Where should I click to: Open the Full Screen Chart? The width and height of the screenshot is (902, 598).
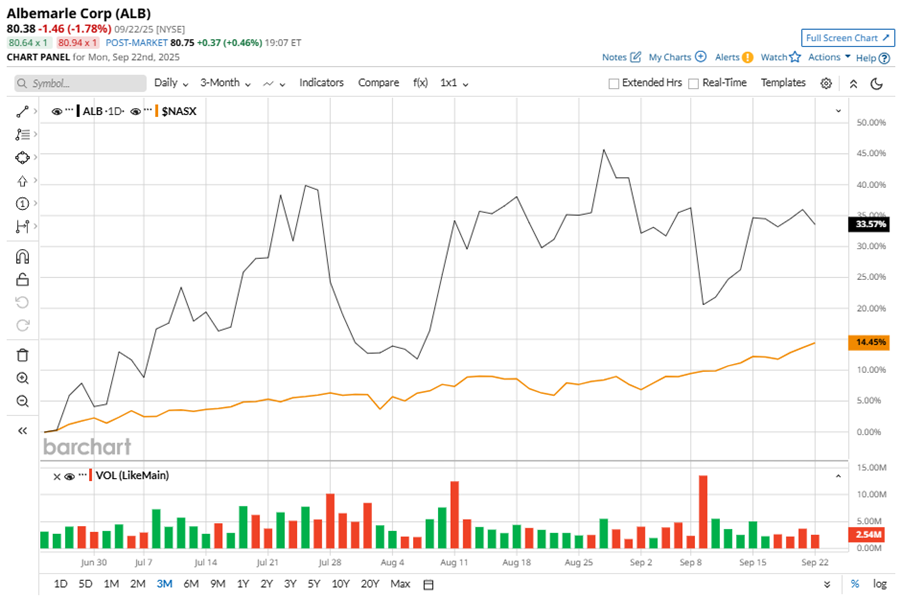847,38
